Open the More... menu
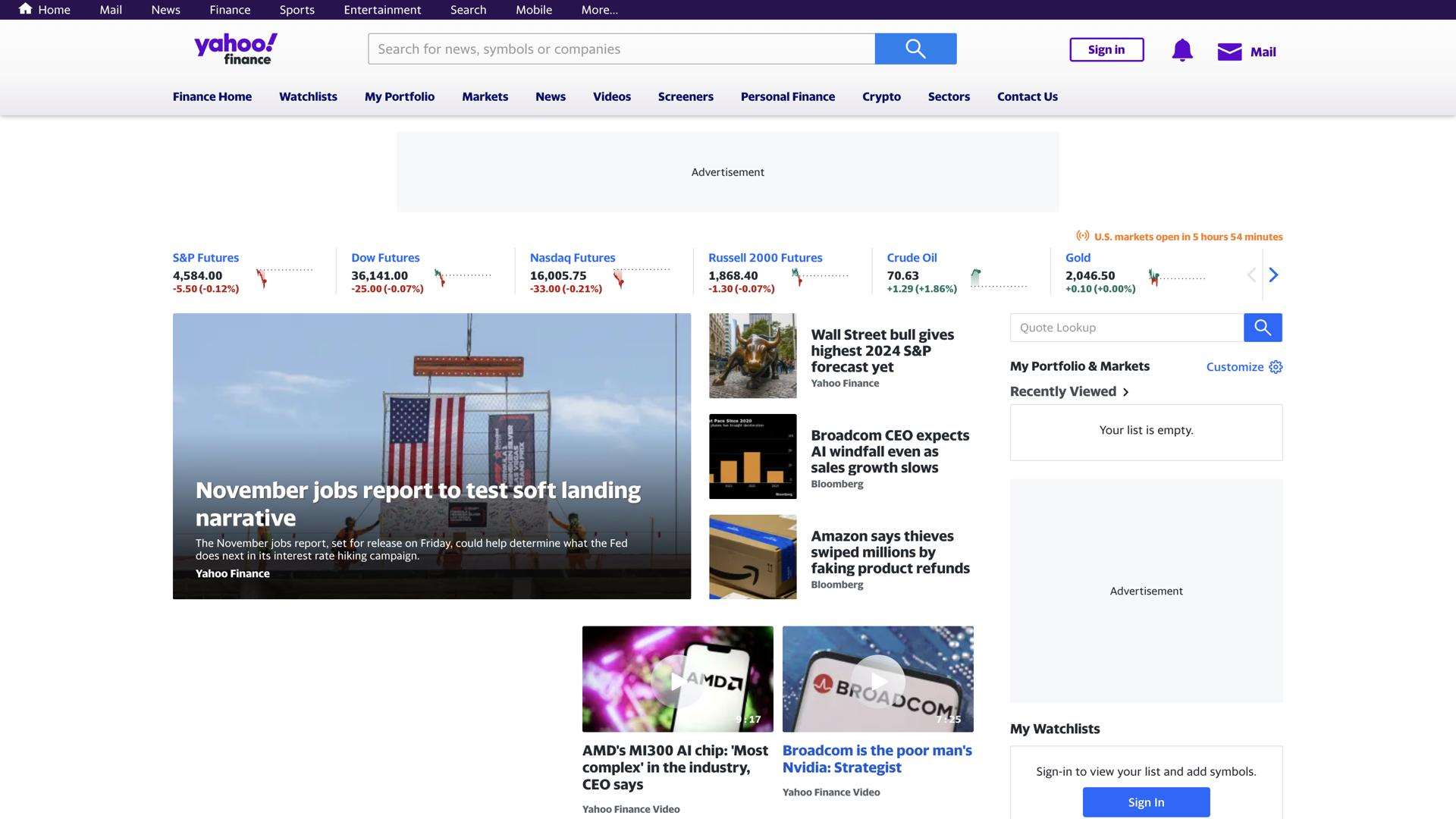Viewport: 1456px width, 819px height. click(x=598, y=10)
